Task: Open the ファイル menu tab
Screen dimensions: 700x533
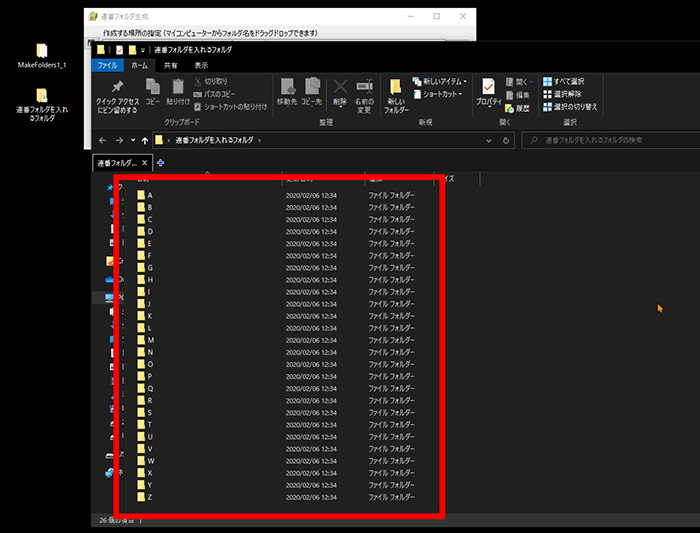Action: [107, 65]
